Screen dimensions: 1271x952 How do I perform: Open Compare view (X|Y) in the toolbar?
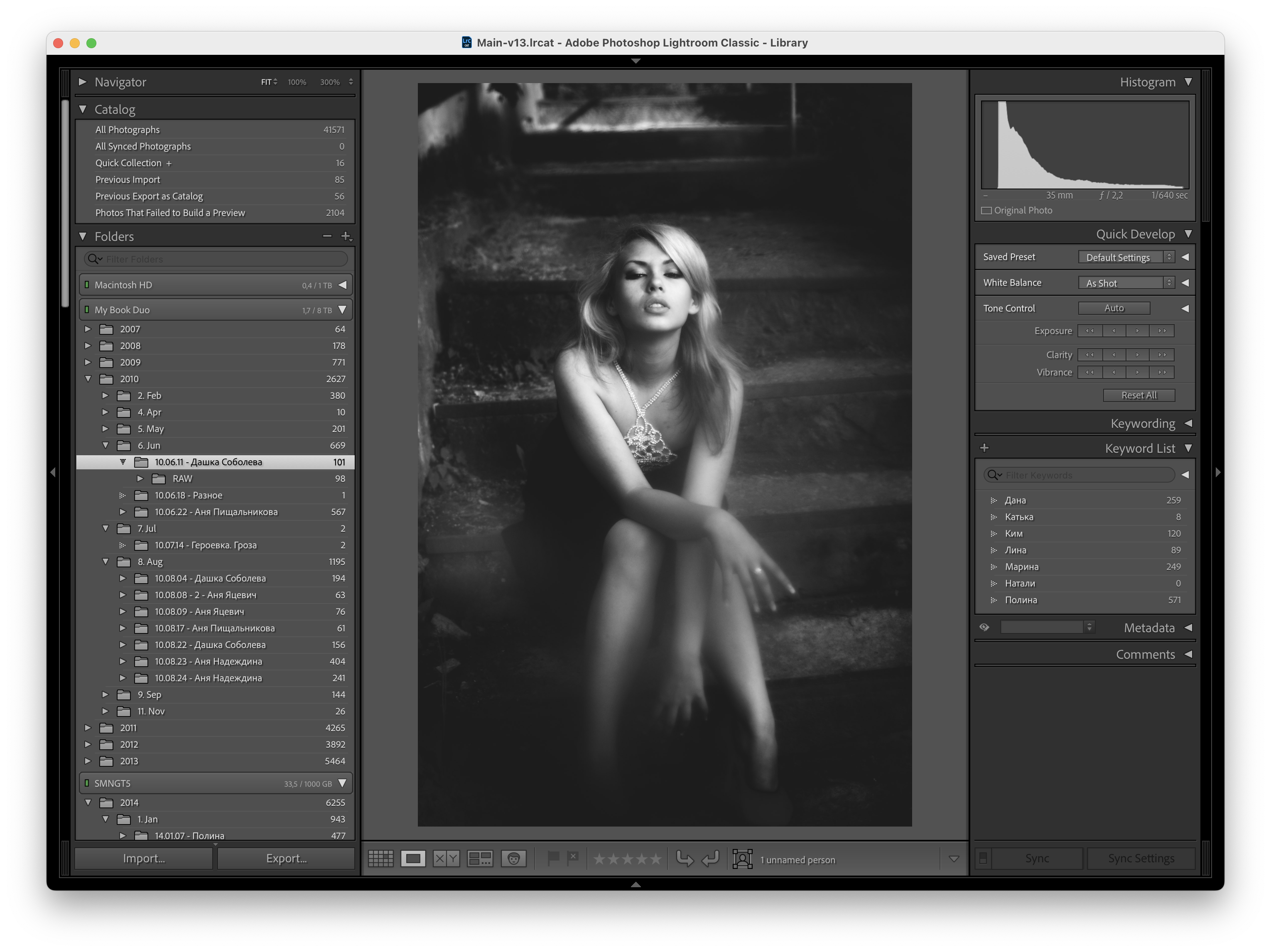pyautogui.click(x=447, y=859)
